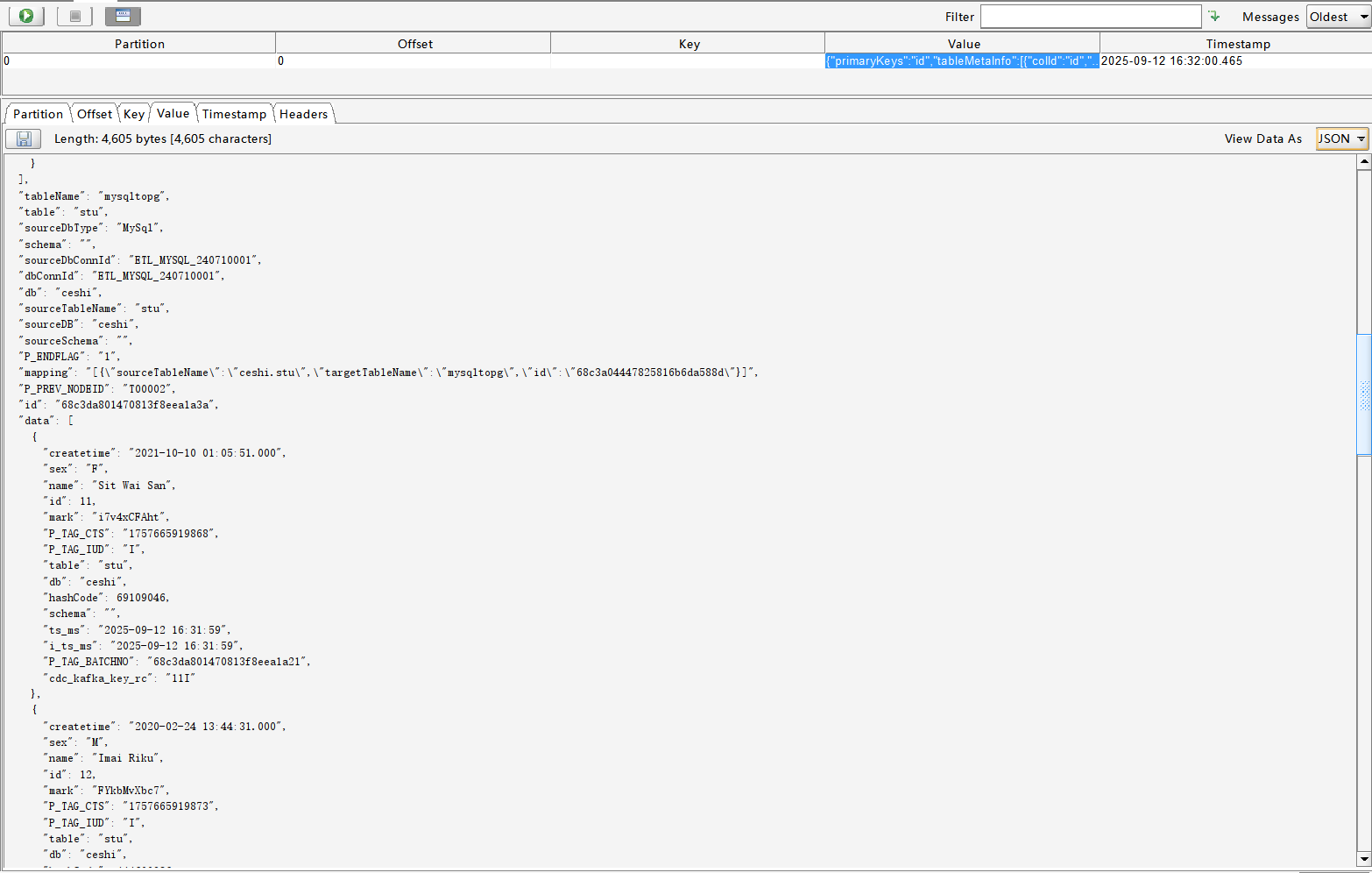Viewport: 1372px width, 873px height.
Task: Click the "sourceDB": "ceshi" line
Action: point(79,324)
